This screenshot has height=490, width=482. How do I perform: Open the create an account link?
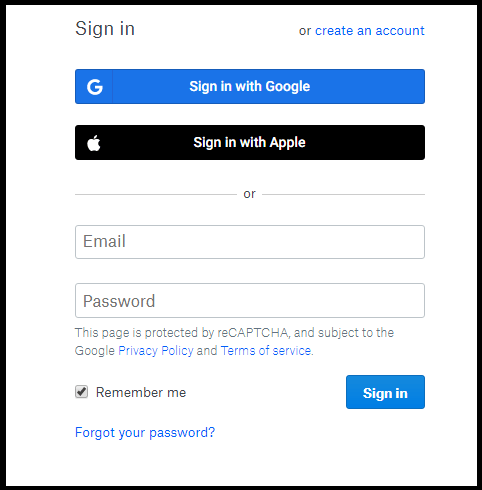(x=370, y=31)
